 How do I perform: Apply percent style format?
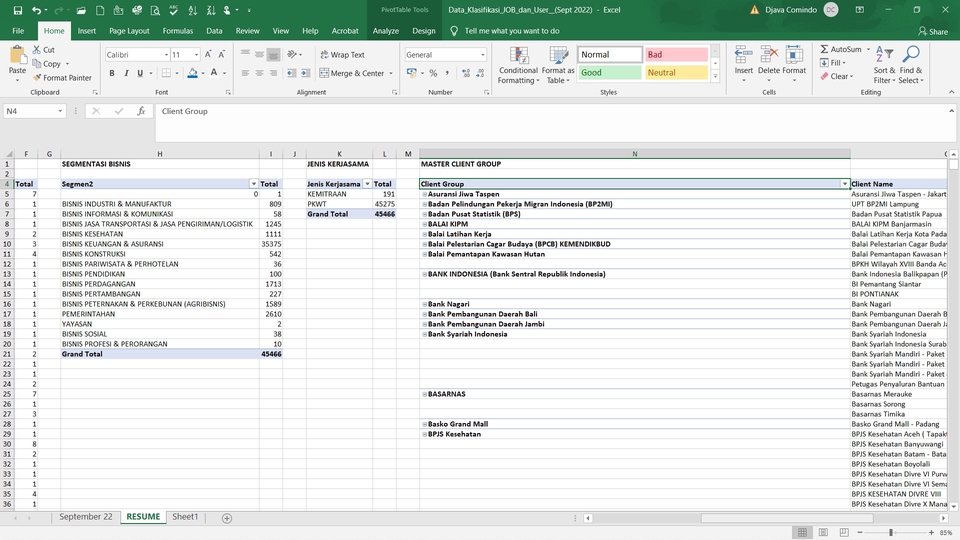[x=433, y=73]
